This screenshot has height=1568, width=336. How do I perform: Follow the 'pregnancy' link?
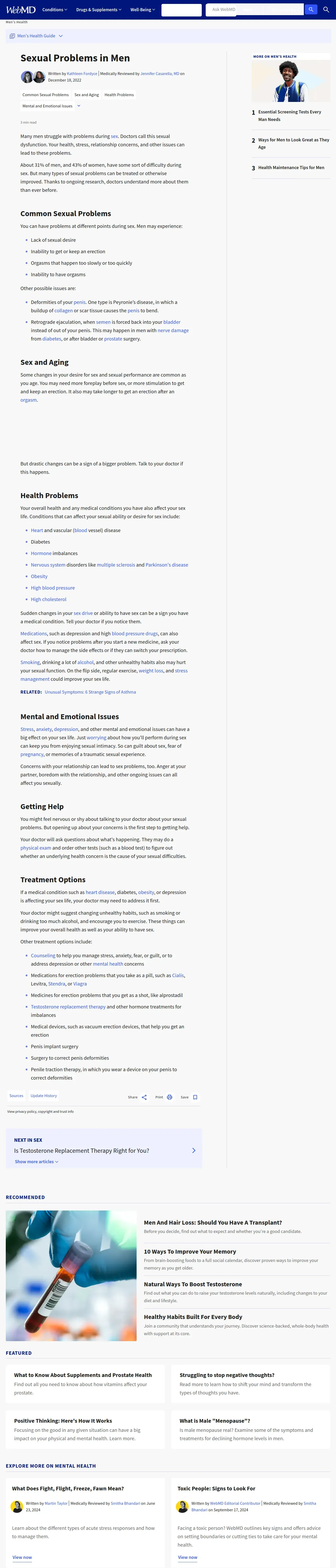click(32, 754)
